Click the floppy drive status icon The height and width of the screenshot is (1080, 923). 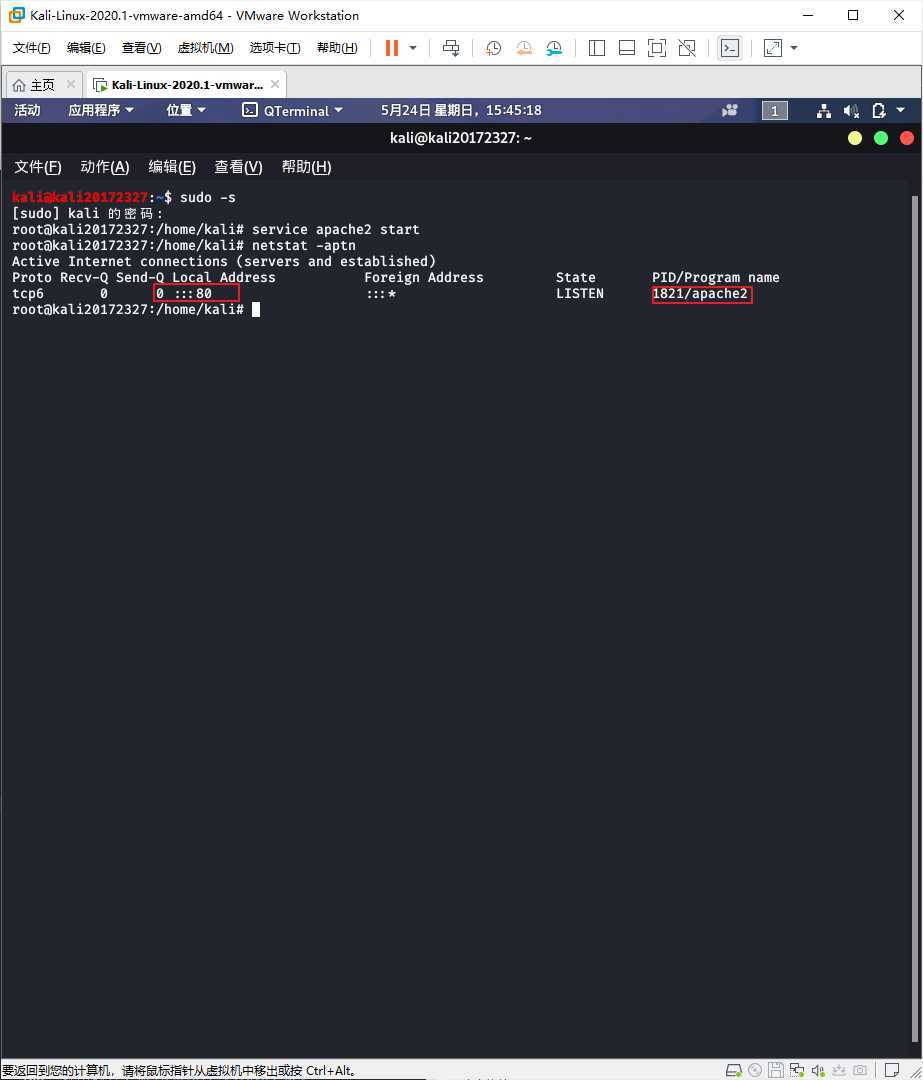776,1070
